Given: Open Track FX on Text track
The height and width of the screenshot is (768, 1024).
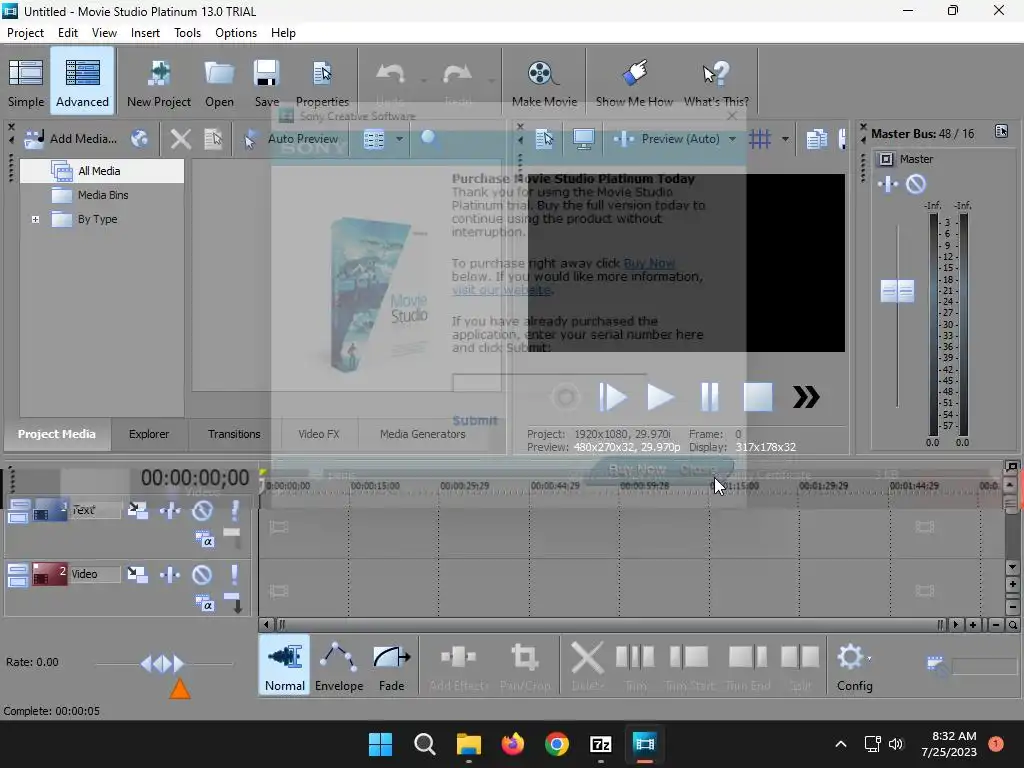Looking at the screenshot, I should (x=170, y=510).
